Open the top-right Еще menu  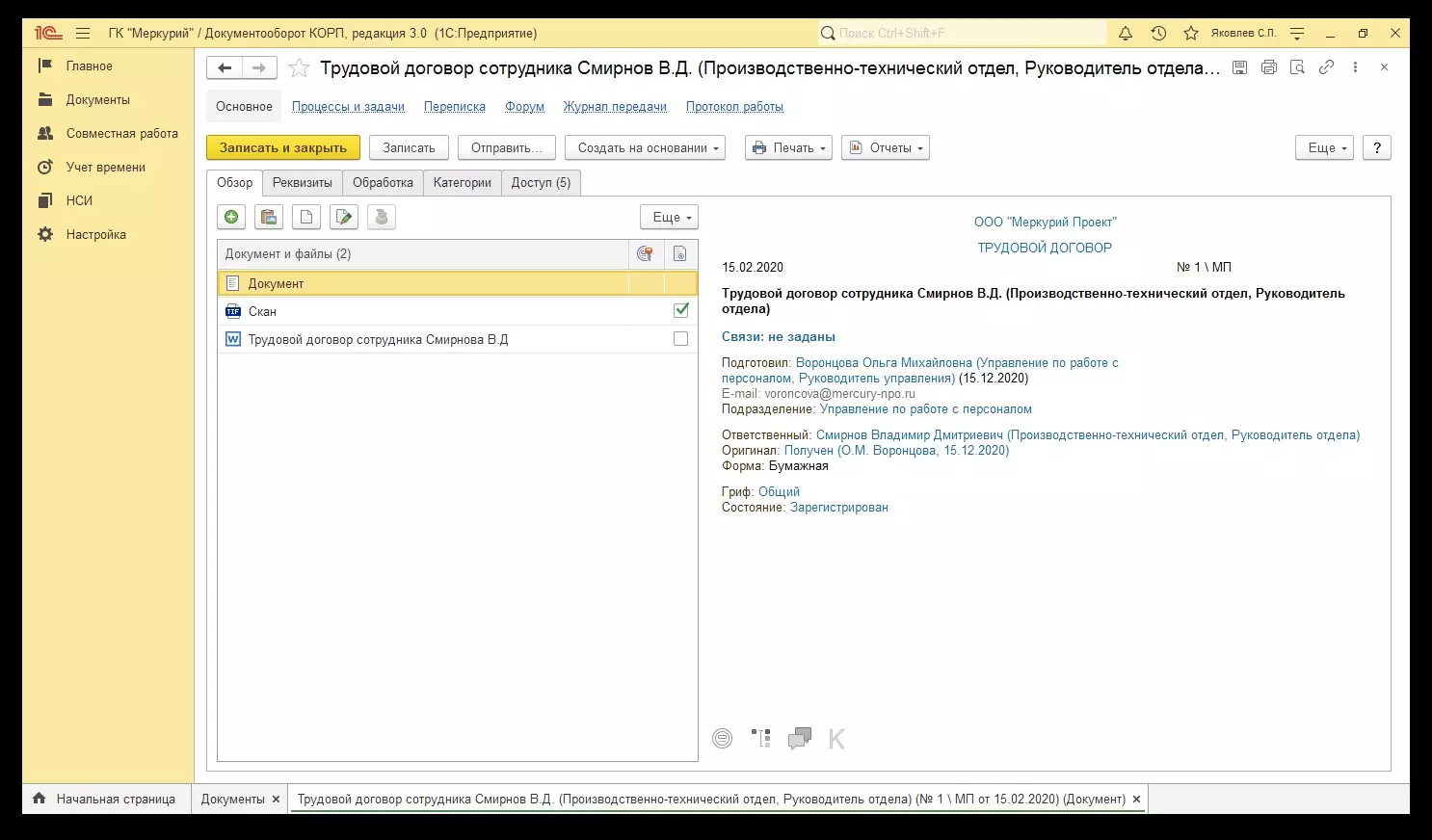coord(1325,147)
